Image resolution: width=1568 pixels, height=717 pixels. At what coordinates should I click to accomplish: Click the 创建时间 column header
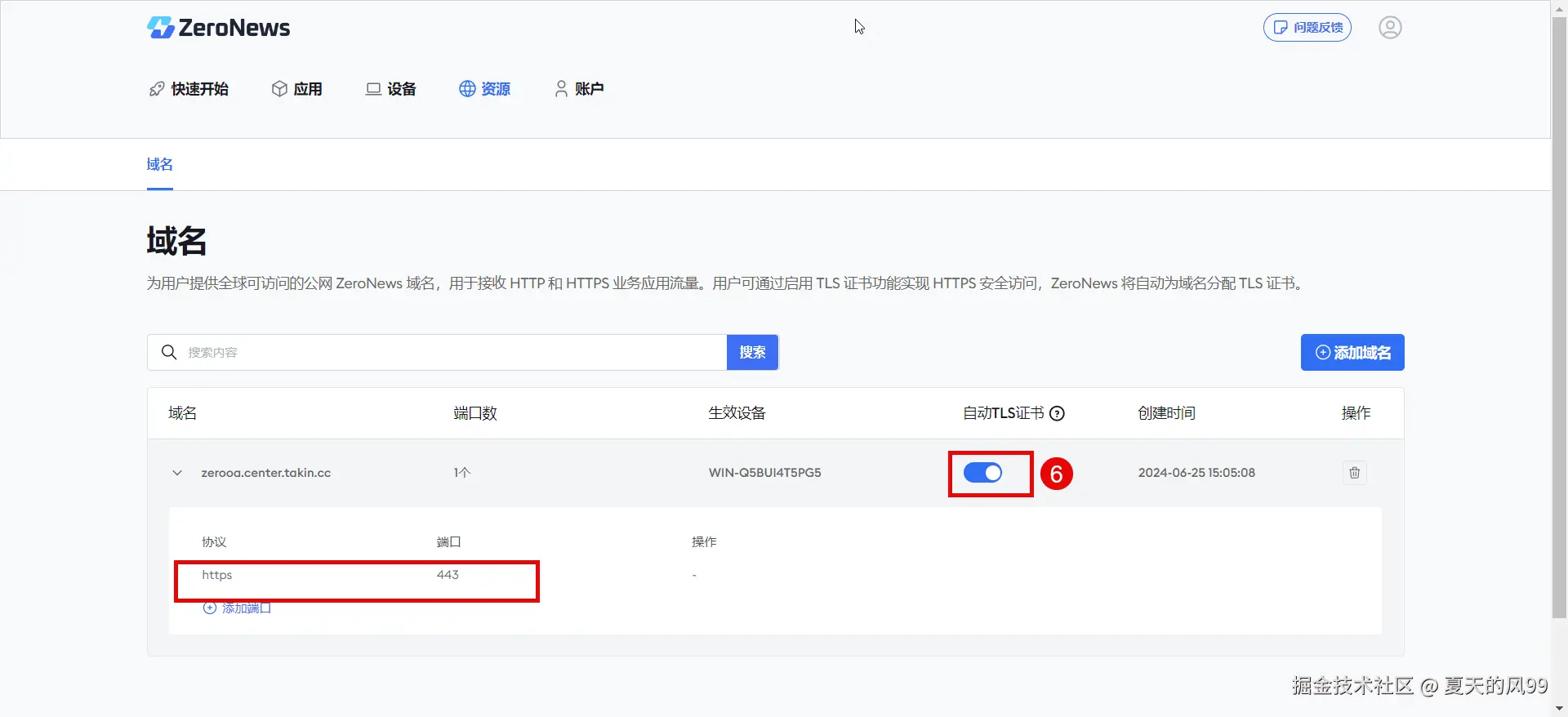pyautogui.click(x=1166, y=413)
